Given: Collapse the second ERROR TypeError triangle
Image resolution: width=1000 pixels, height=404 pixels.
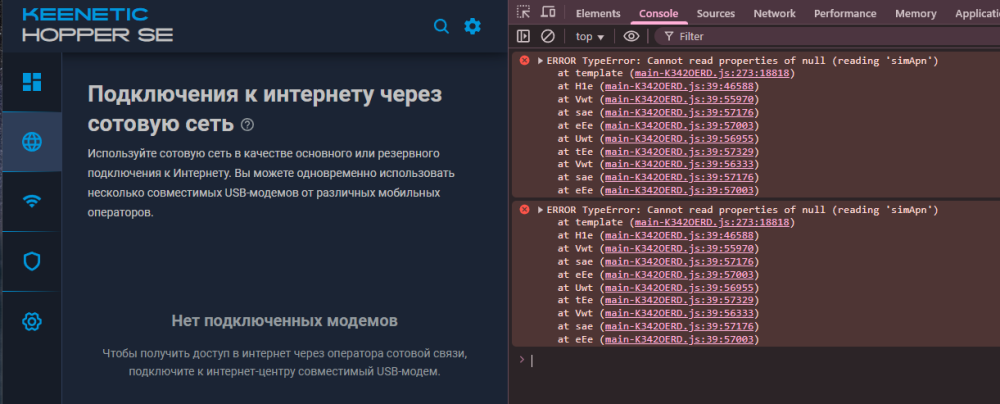Looking at the screenshot, I should (540, 210).
